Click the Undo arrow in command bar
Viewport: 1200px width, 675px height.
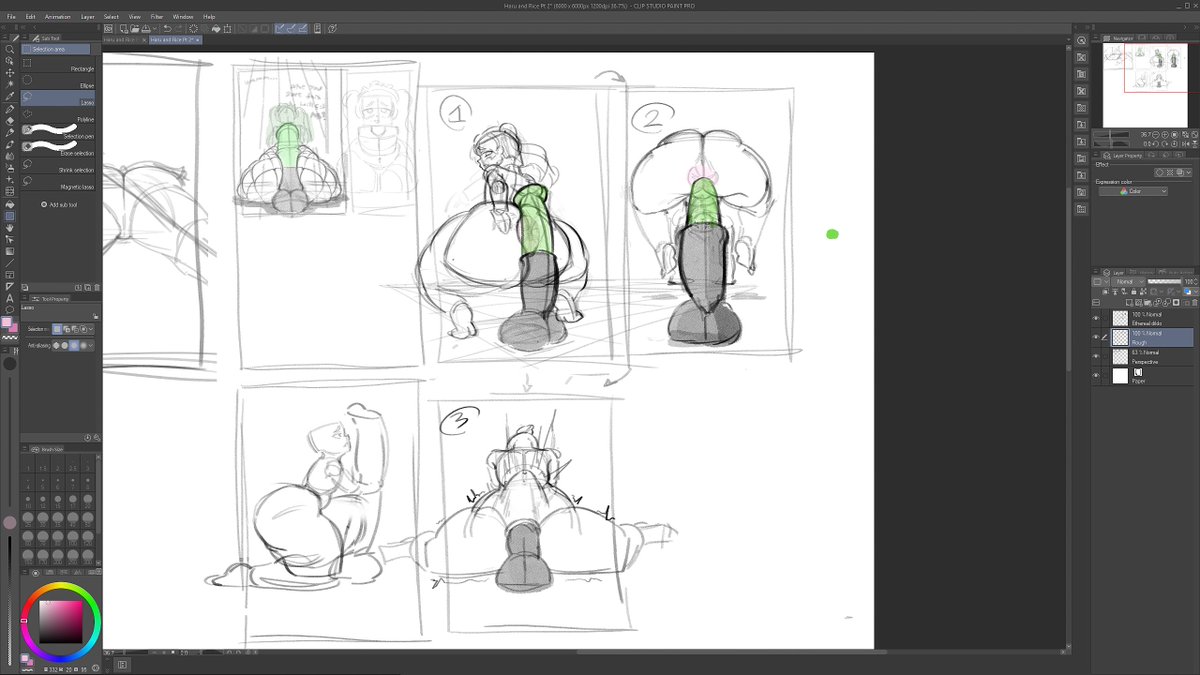coord(166,29)
